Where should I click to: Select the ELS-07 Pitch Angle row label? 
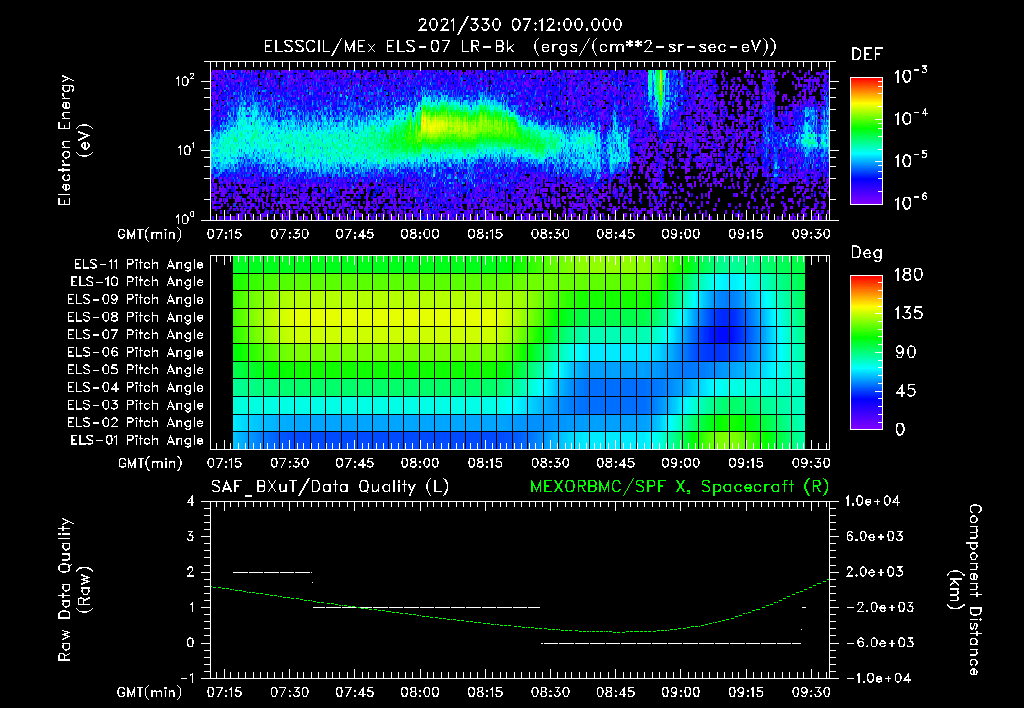tap(136, 334)
